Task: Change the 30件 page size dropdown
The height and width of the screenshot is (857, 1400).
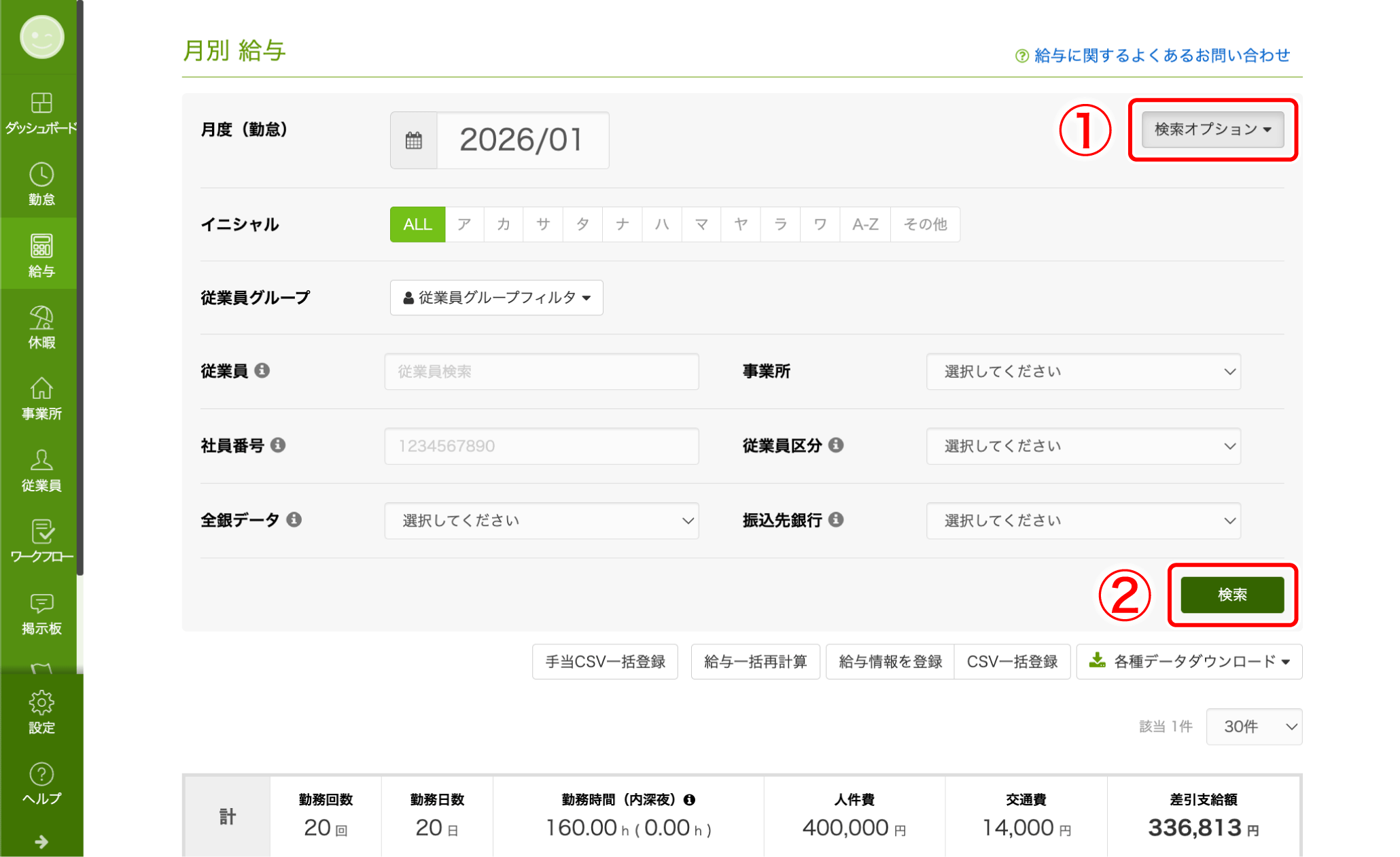Action: (1254, 727)
